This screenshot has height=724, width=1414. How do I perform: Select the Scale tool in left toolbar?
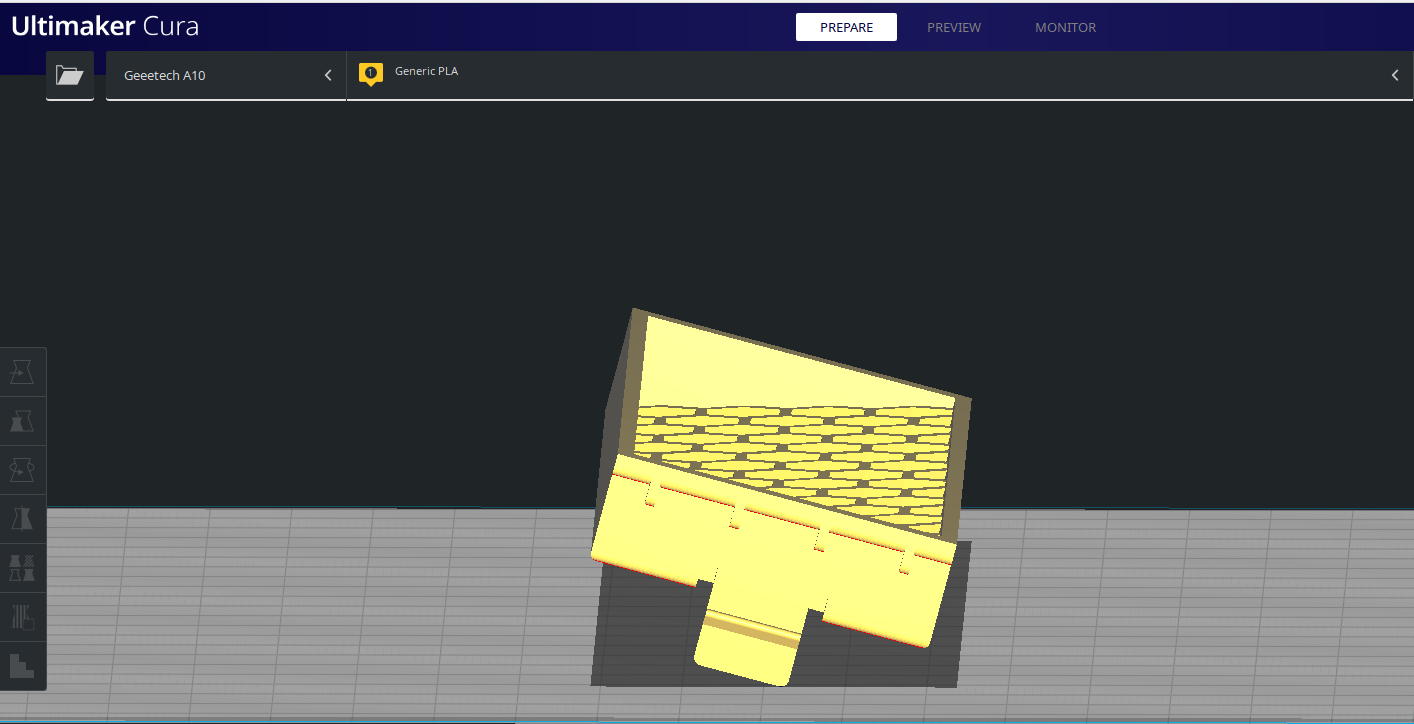22,421
